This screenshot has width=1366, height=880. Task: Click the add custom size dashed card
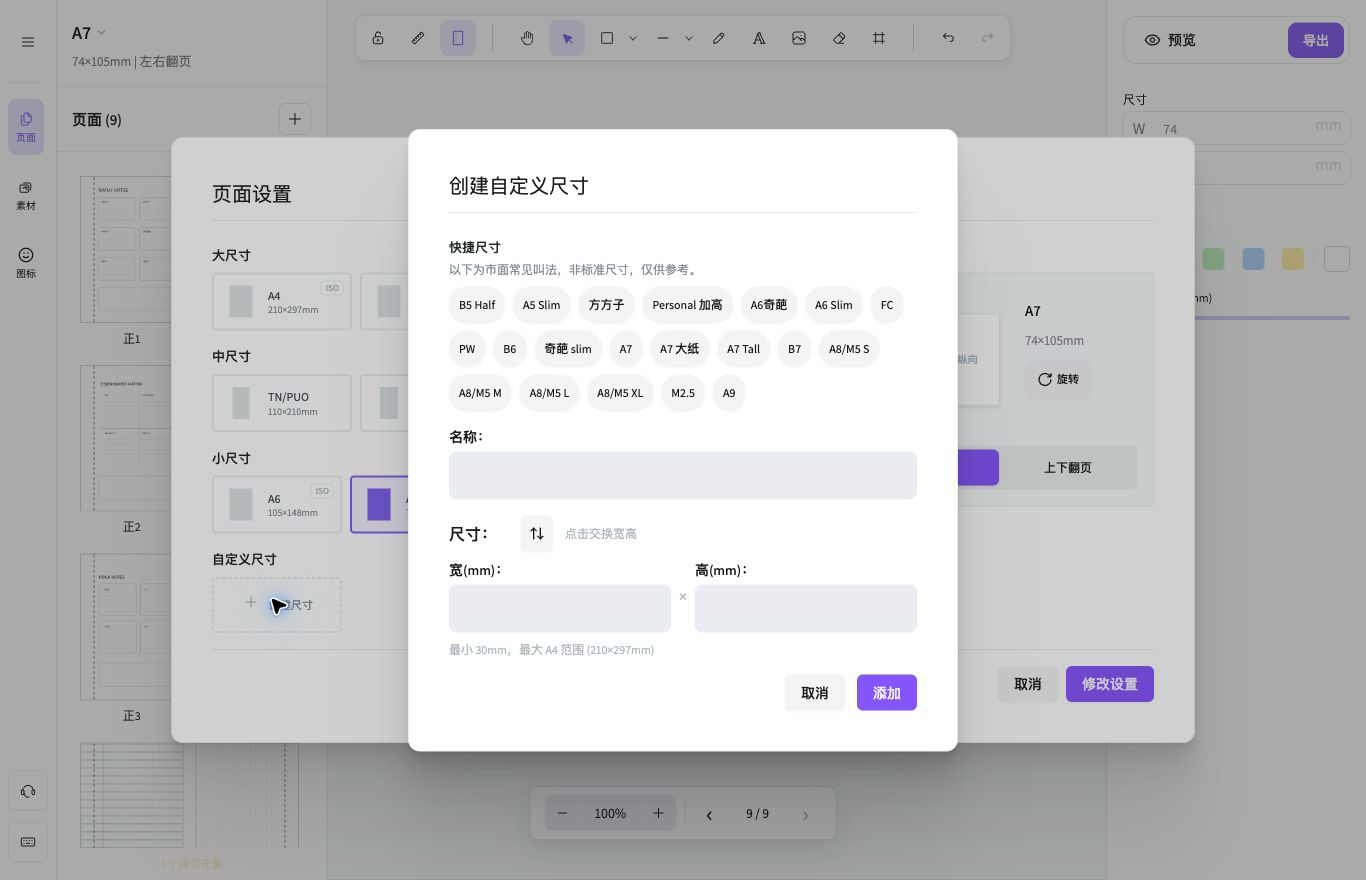point(277,604)
